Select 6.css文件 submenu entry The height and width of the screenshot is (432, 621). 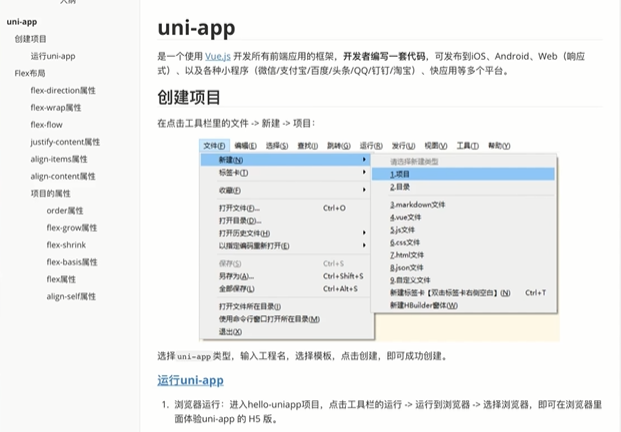point(463,242)
